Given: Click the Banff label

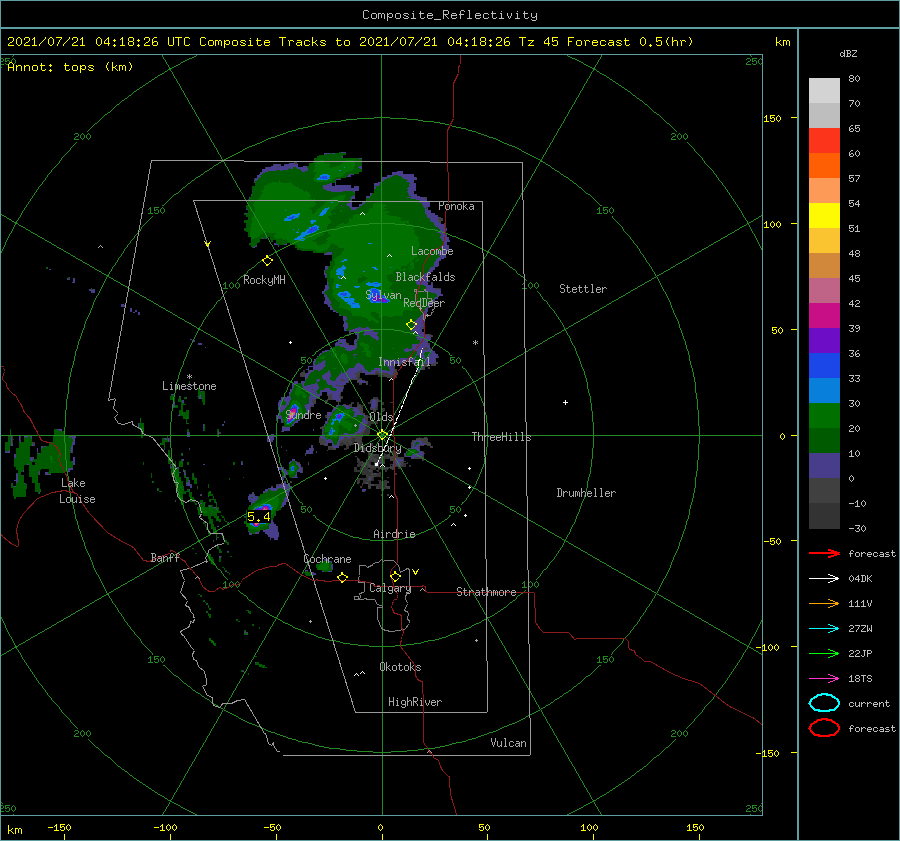Looking at the screenshot, I should [165, 557].
